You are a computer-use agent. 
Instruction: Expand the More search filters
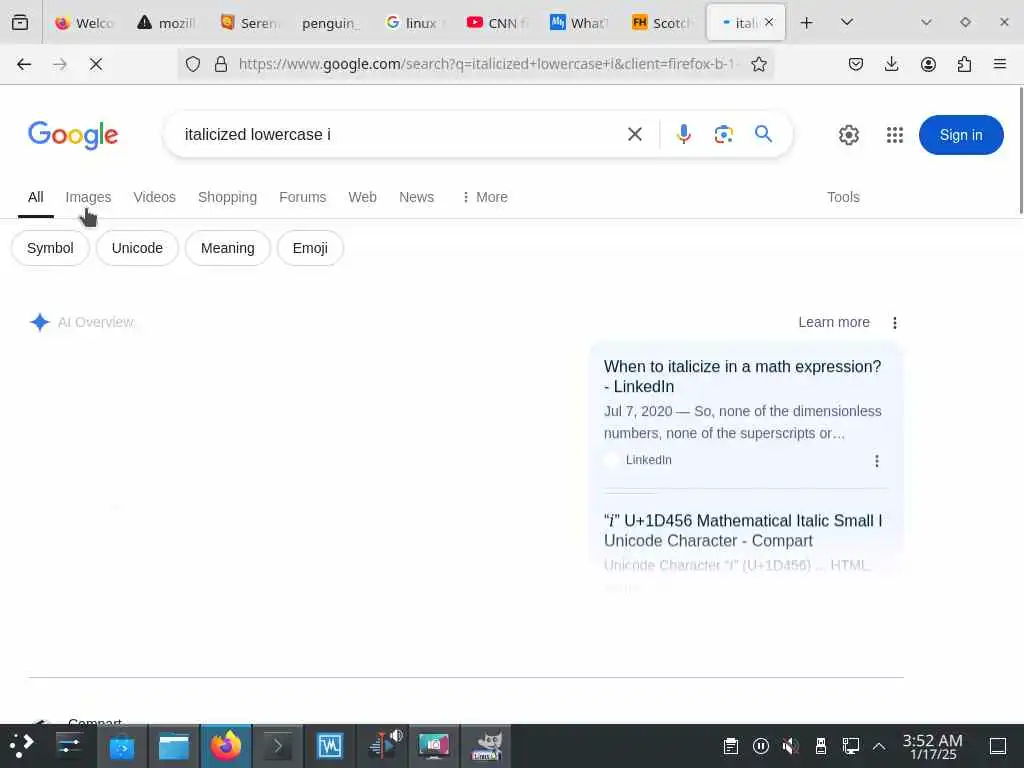point(484,197)
